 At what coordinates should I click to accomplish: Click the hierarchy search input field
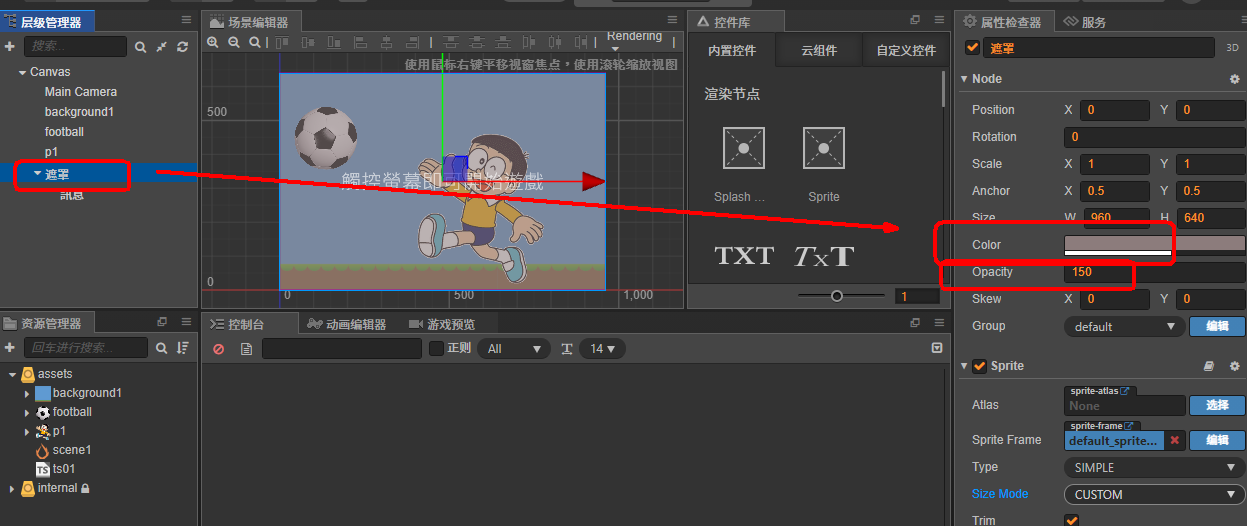(x=75, y=47)
